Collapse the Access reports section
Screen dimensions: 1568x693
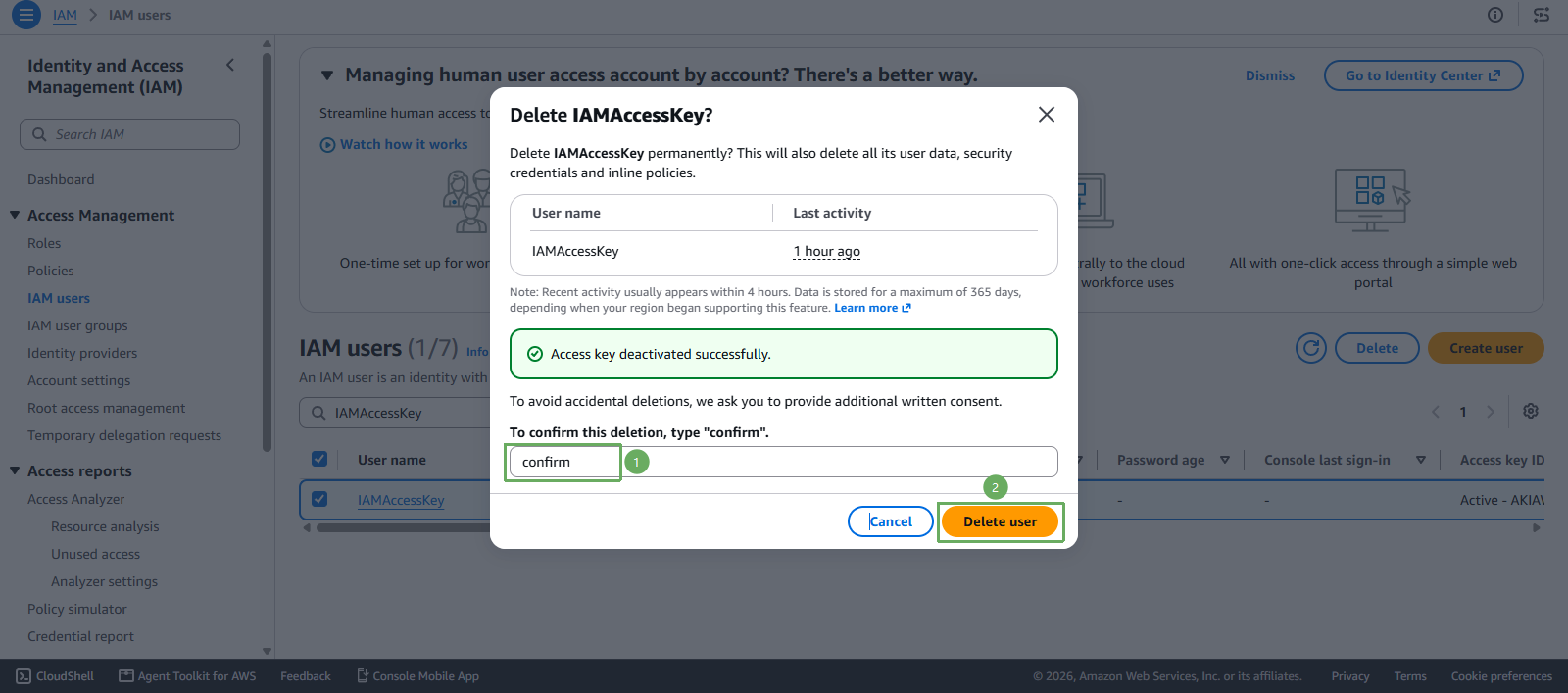tap(15, 470)
